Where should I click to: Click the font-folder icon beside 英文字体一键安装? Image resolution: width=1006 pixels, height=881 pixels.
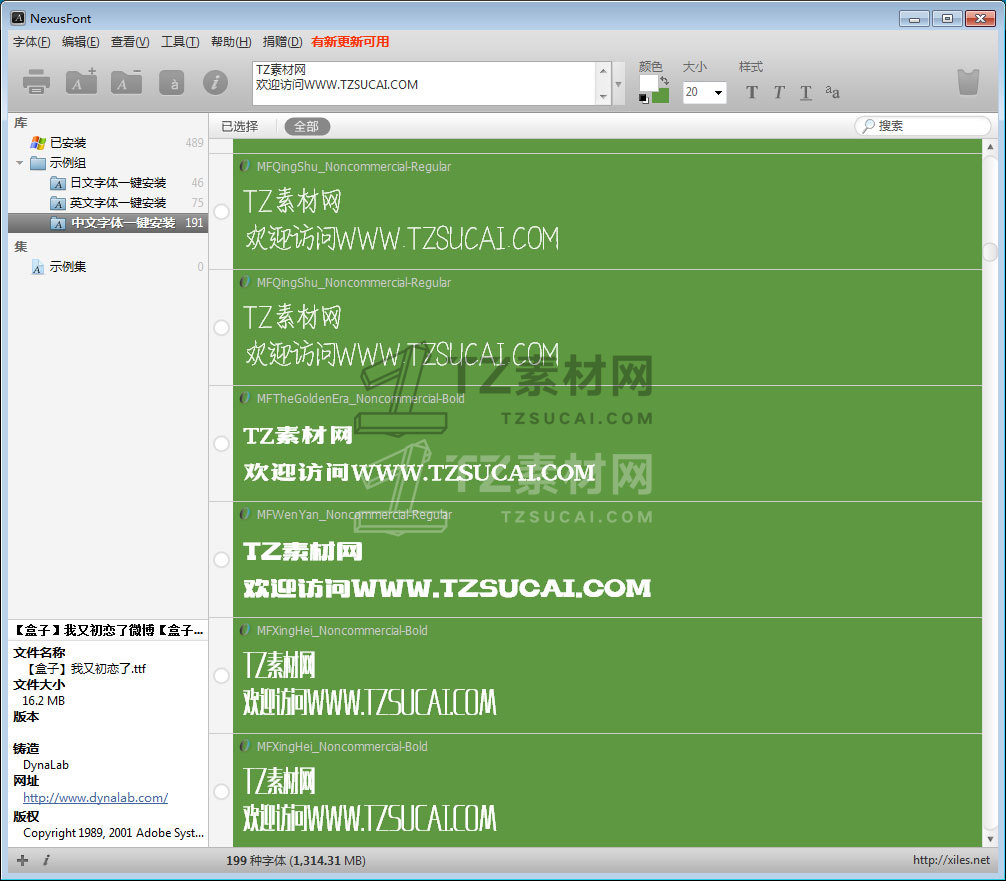[58, 203]
